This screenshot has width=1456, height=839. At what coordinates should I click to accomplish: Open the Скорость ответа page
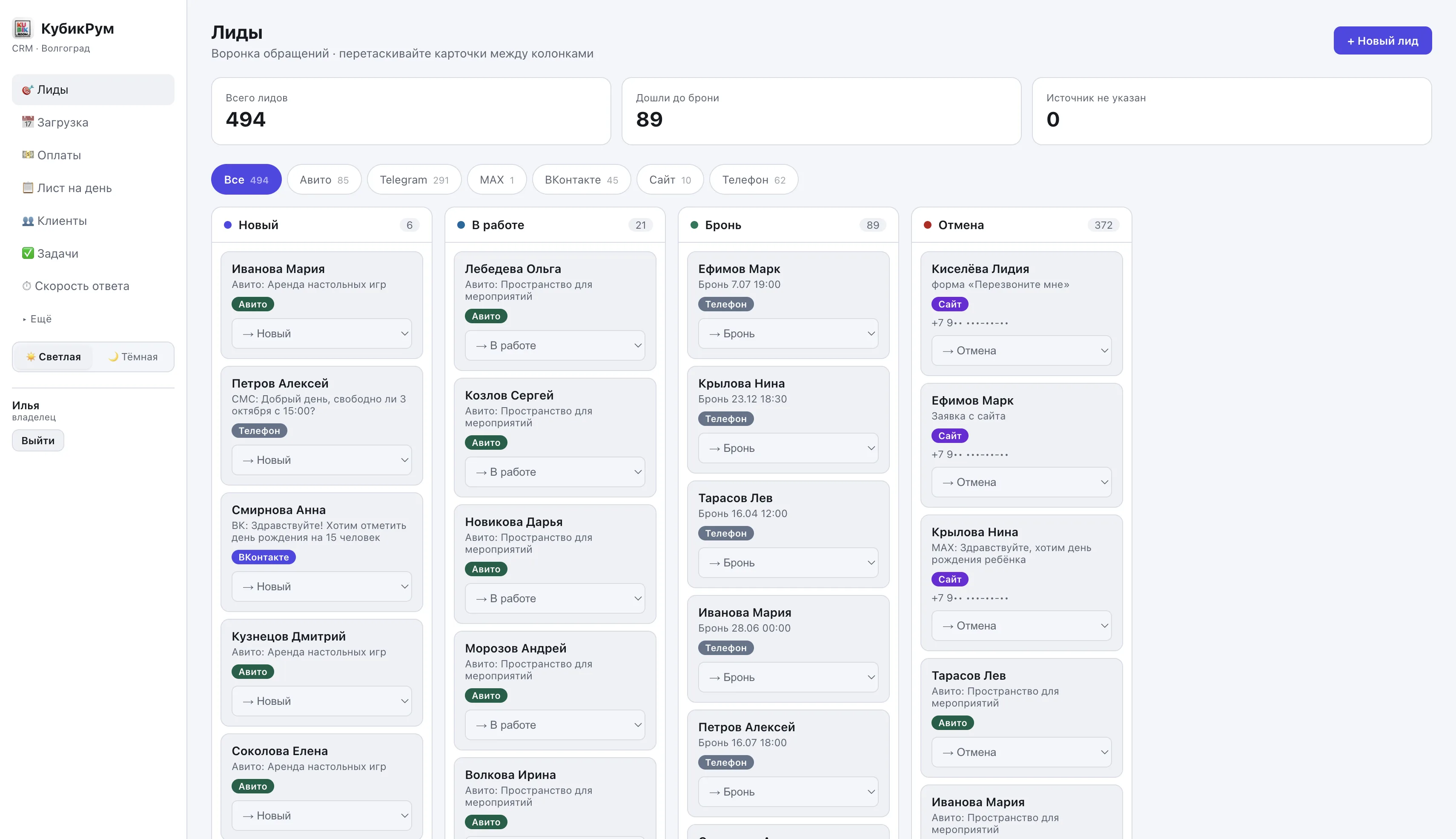click(93, 286)
